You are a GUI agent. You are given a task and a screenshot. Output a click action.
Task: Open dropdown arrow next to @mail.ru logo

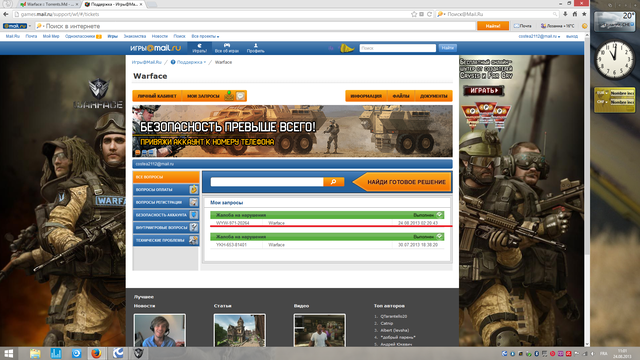tap(30, 26)
